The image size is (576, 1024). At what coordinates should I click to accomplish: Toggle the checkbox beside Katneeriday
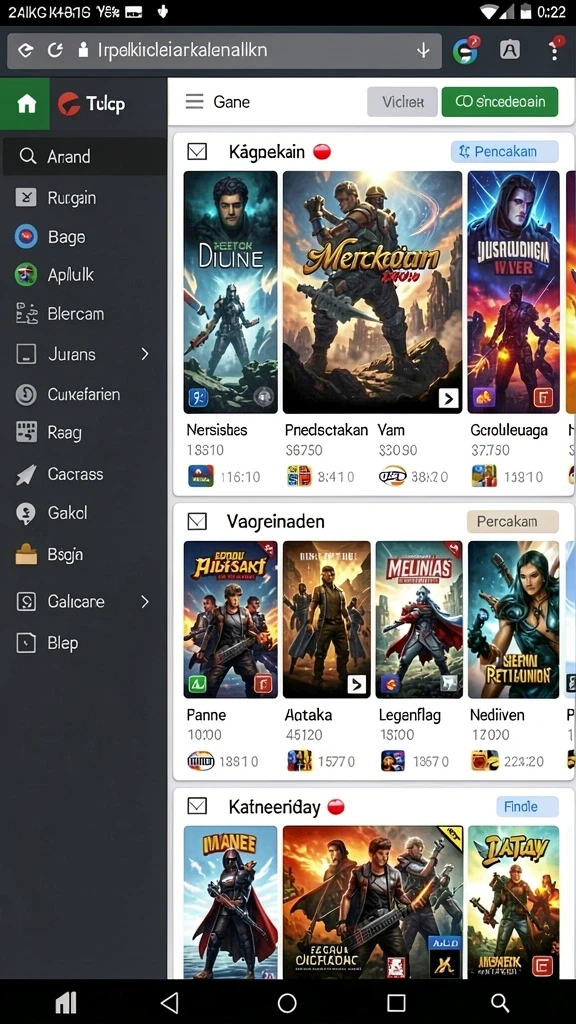[197, 807]
